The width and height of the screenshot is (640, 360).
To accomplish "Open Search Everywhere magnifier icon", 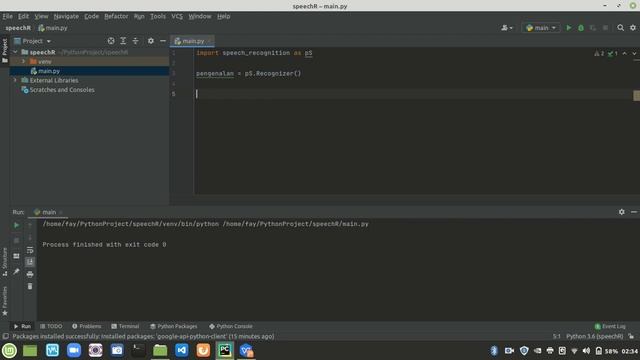I will (620, 28).
